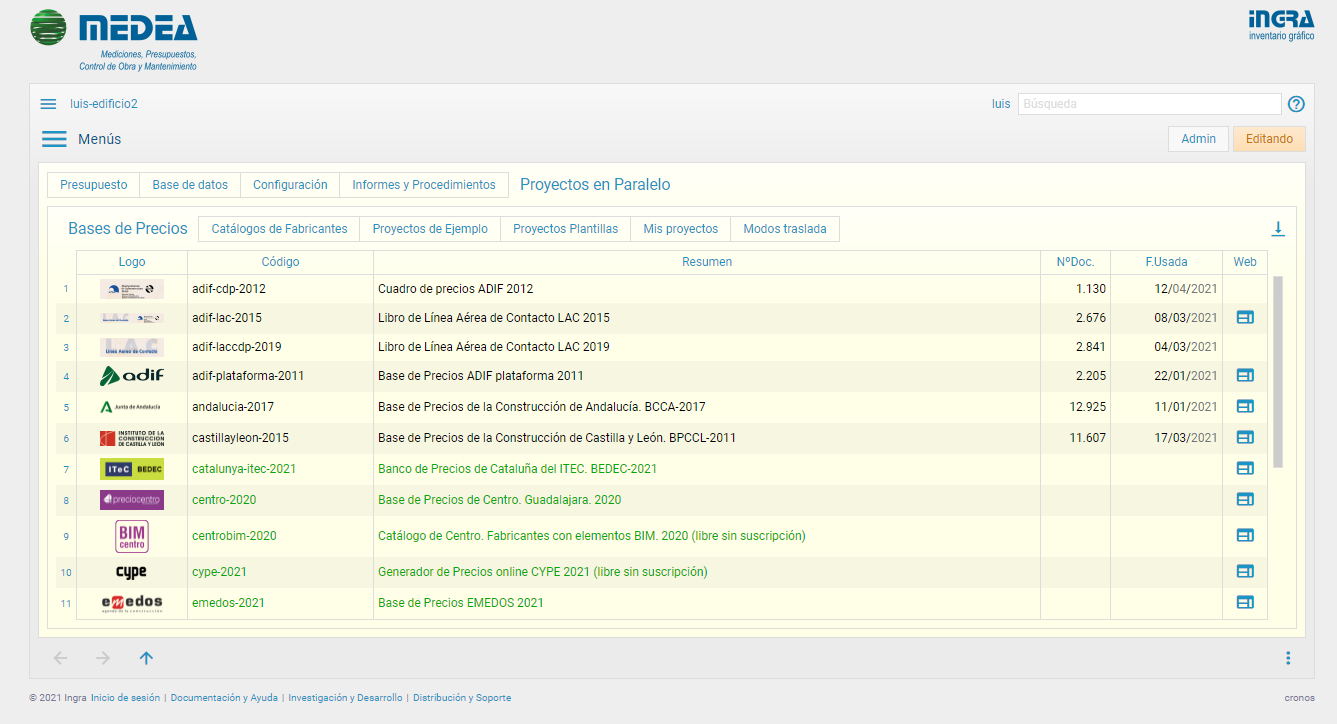Open the Inicio de sesión link

[125, 698]
